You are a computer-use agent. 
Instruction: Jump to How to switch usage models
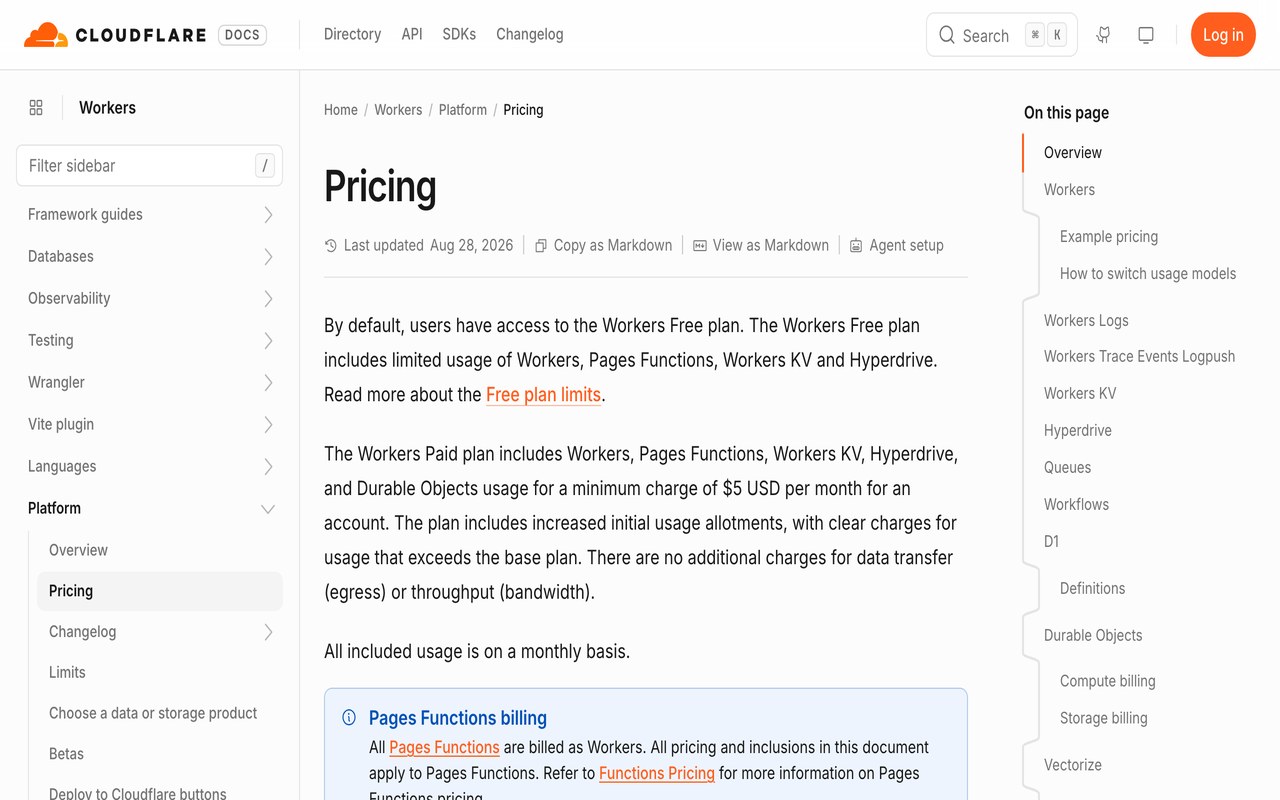[1148, 274]
